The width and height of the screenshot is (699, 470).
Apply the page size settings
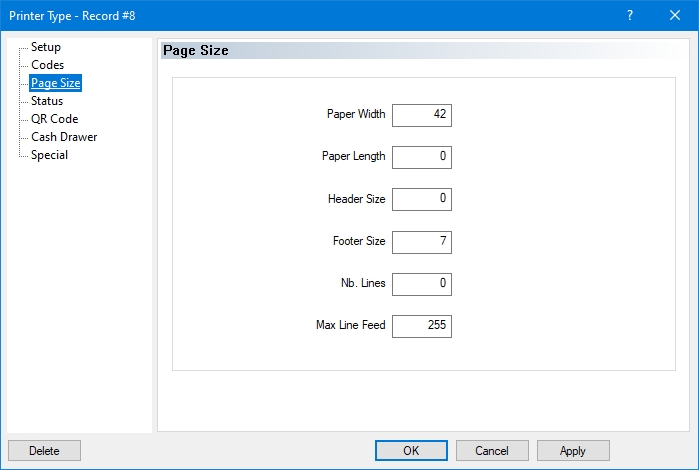pos(573,451)
